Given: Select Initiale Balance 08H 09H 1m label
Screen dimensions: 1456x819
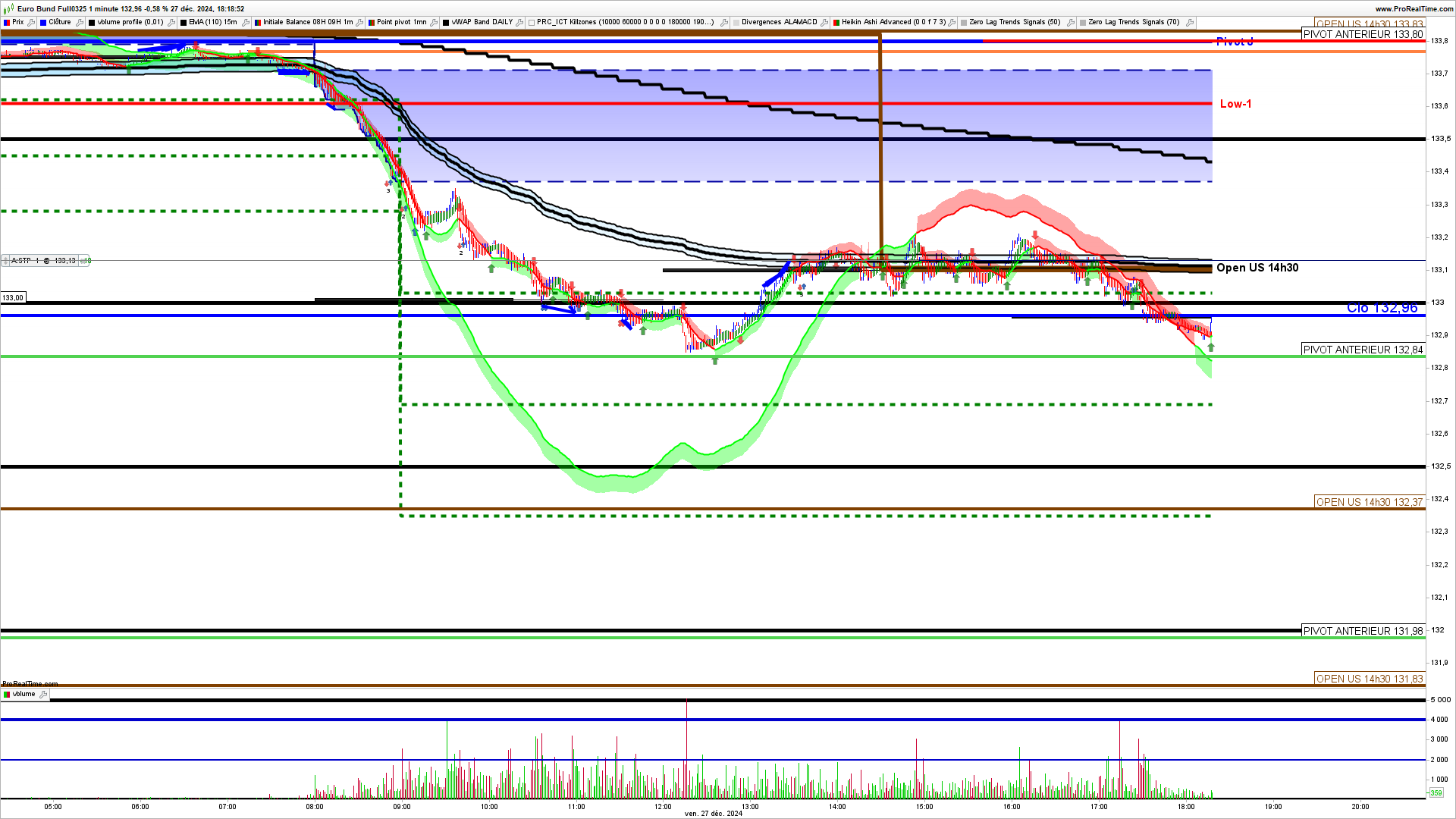Looking at the screenshot, I should 307,23.
